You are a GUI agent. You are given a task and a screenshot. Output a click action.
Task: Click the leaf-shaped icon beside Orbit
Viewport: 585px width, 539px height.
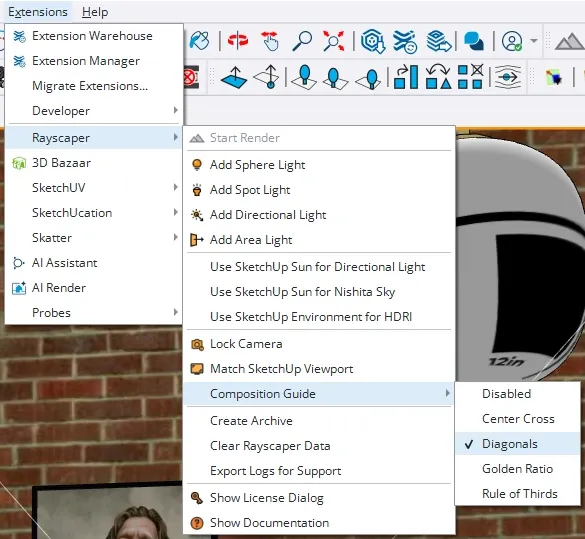coord(200,40)
